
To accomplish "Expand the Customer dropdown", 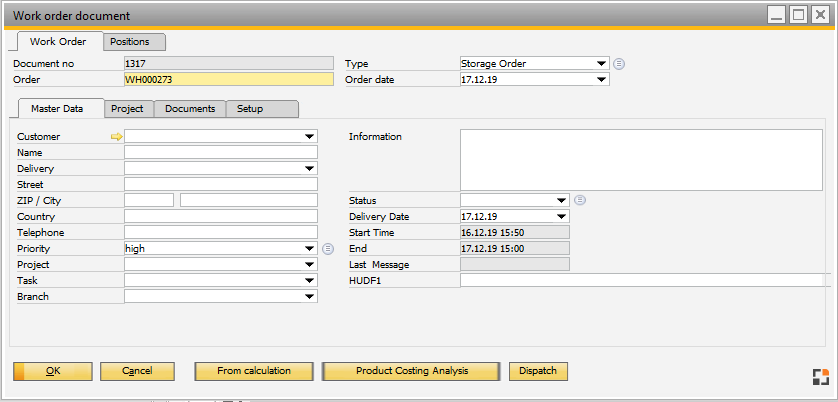I will click(309, 137).
